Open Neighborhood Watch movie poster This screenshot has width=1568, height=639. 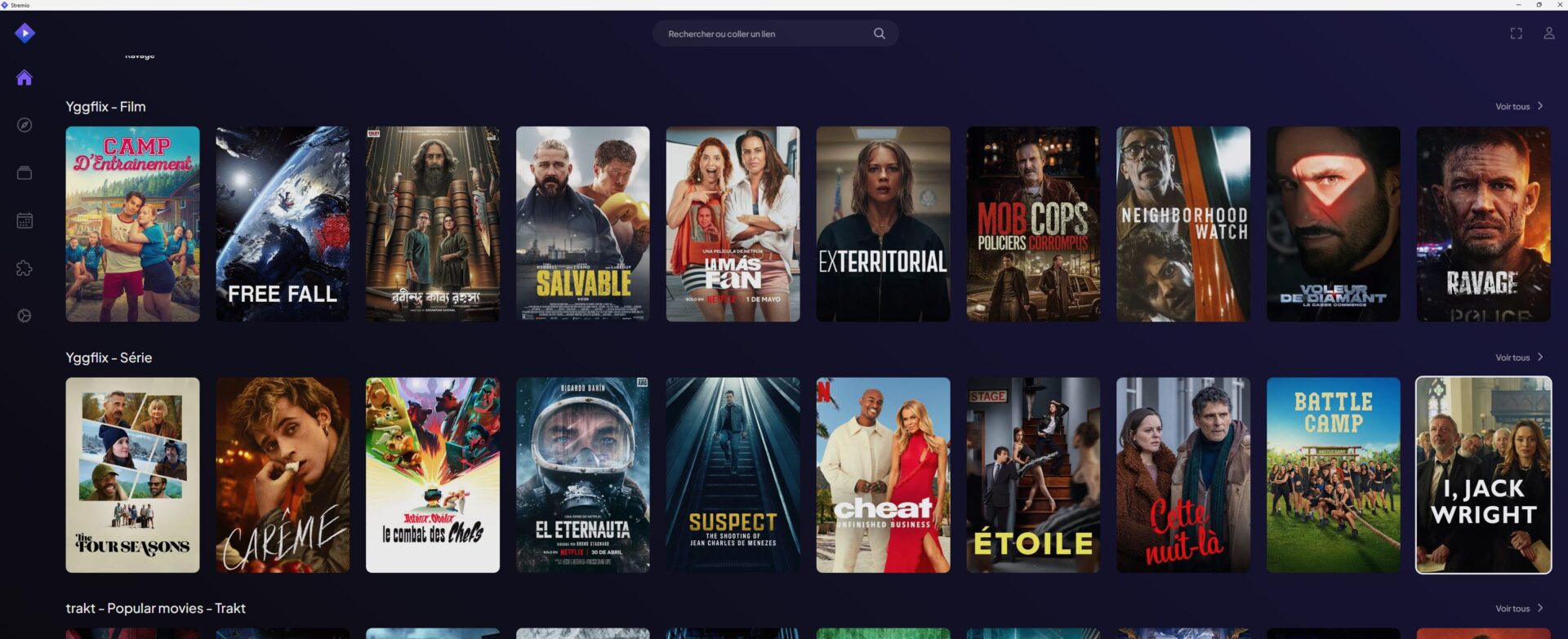[1183, 224]
